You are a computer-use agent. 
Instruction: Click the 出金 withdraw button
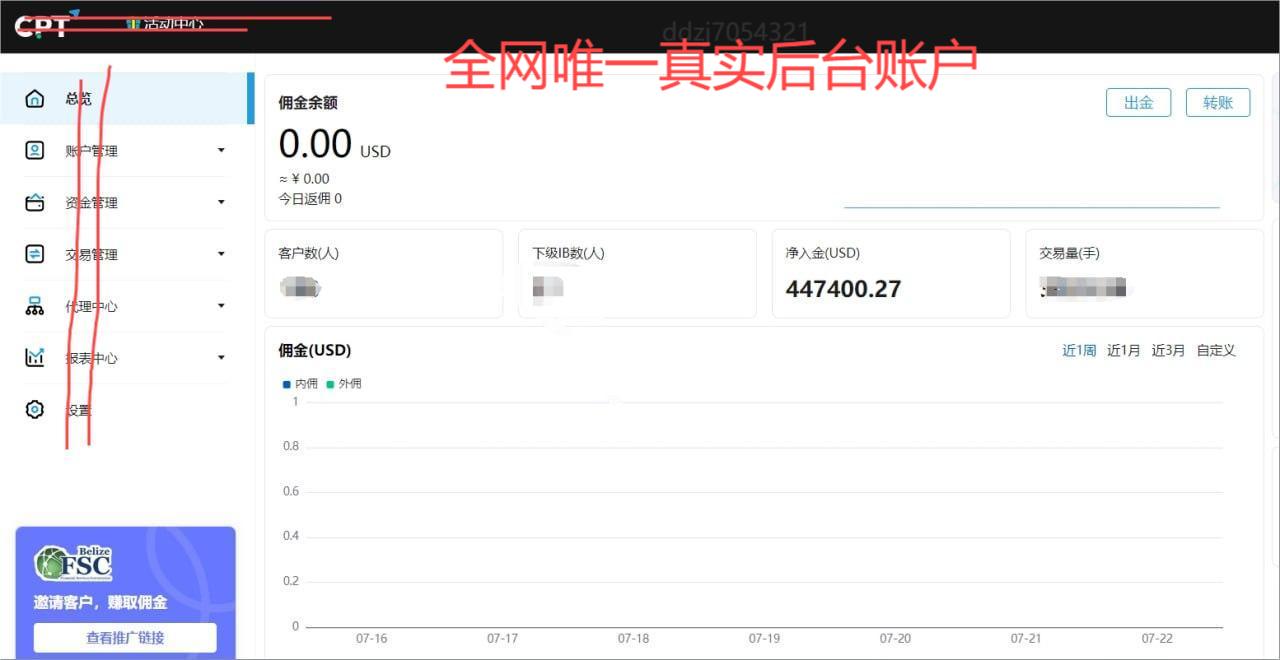1138,102
